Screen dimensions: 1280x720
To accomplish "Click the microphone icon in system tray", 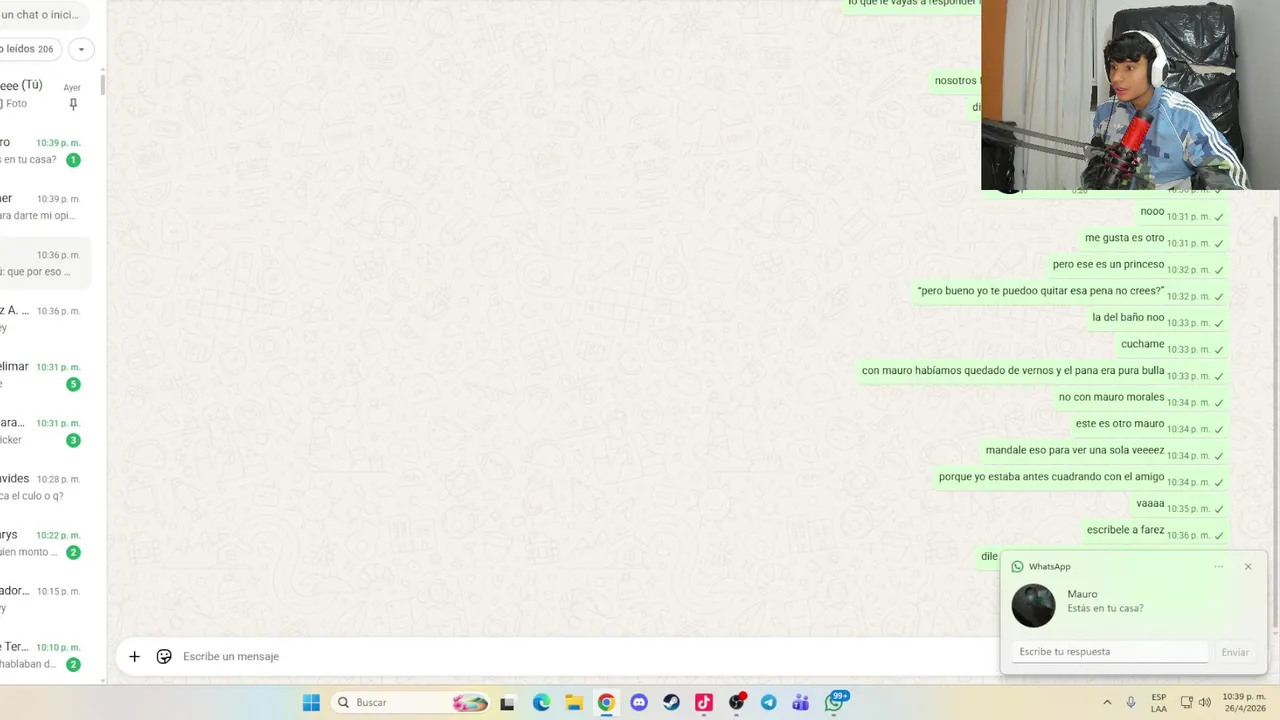I will pyautogui.click(x=1131, y=703).
